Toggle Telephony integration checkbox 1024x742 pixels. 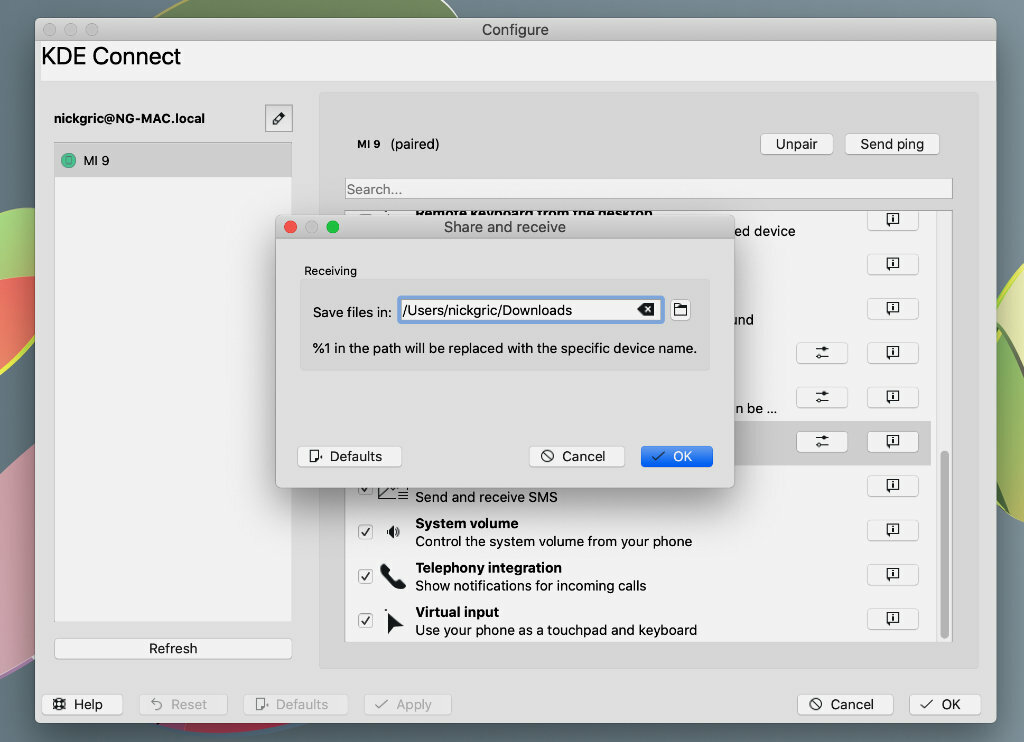click(x=365, y=576)
